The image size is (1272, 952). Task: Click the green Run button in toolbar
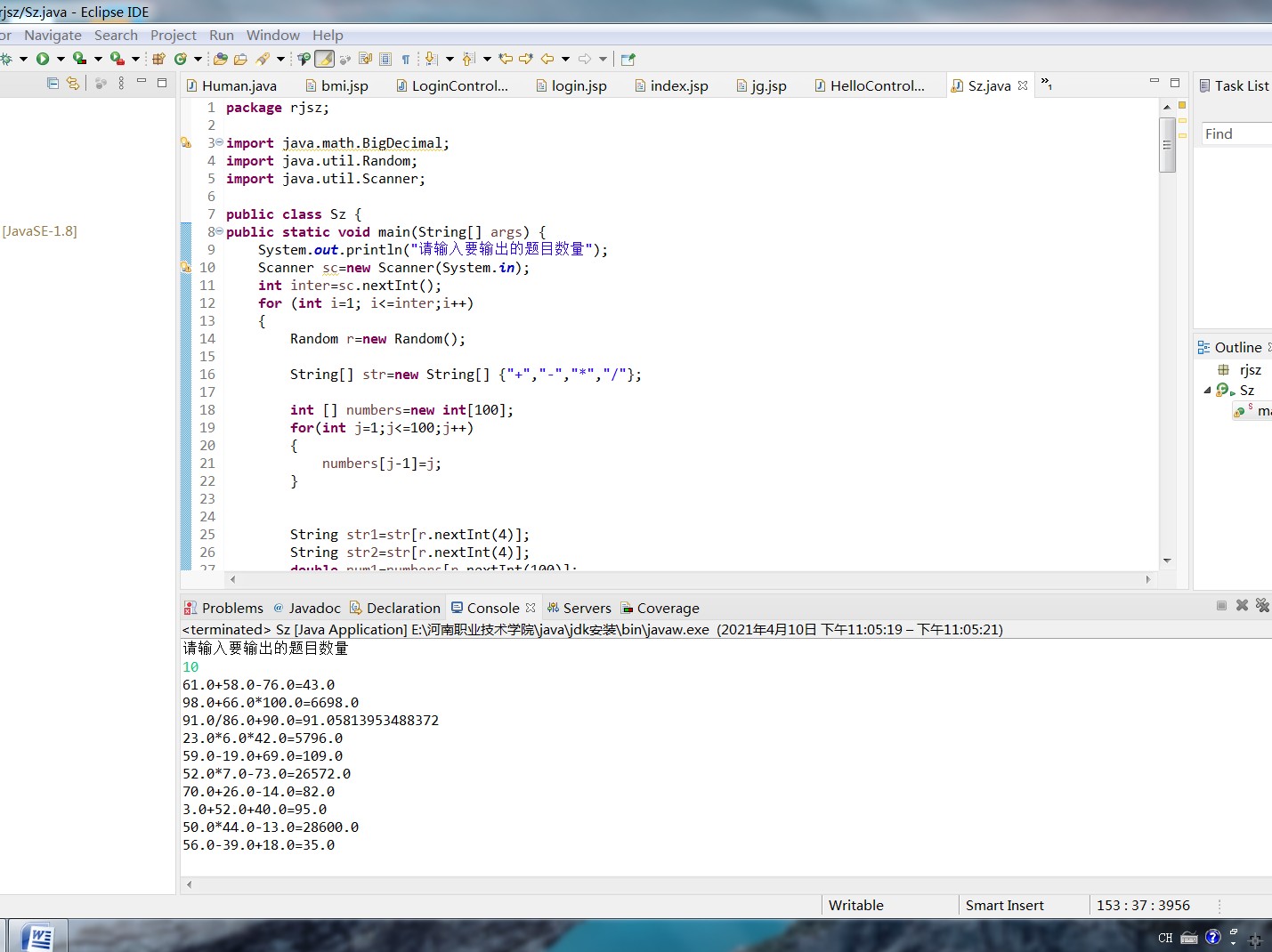[42, 60]
